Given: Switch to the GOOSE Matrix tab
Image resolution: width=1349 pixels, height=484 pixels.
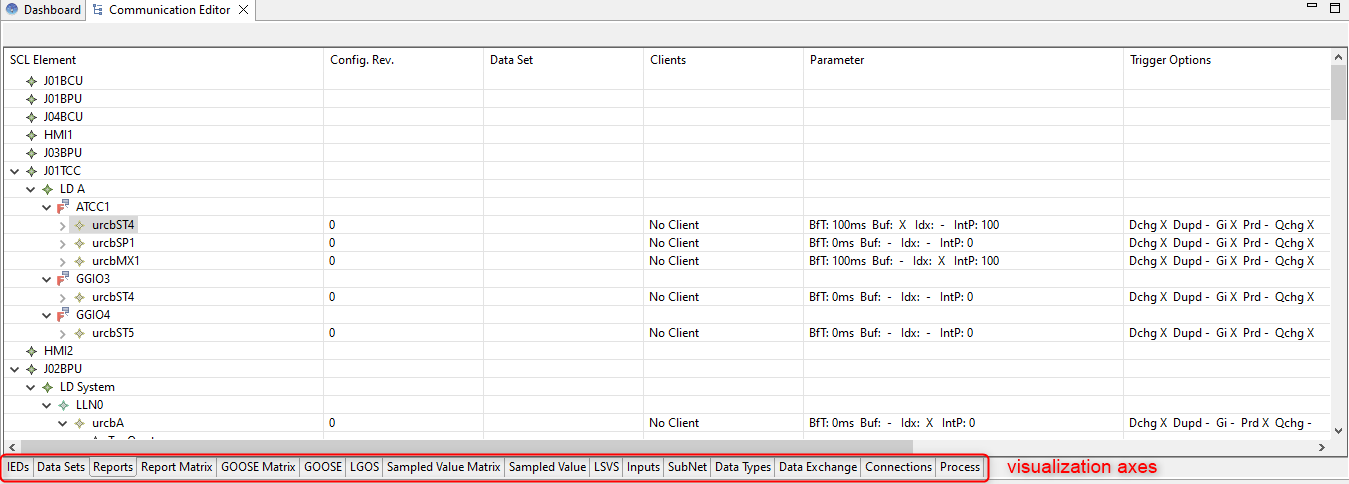Looking at the screenshot, I should coord(258,467).
